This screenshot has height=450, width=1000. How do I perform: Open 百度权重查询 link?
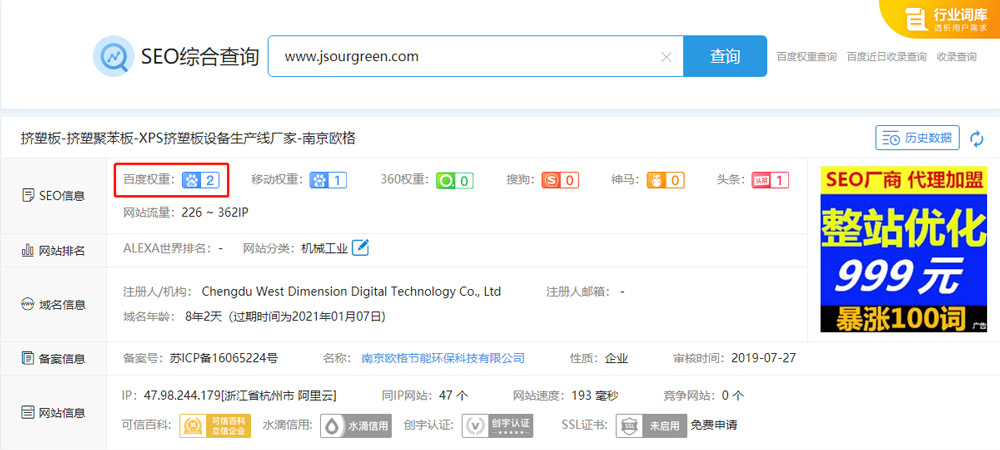tap(806, 57)
